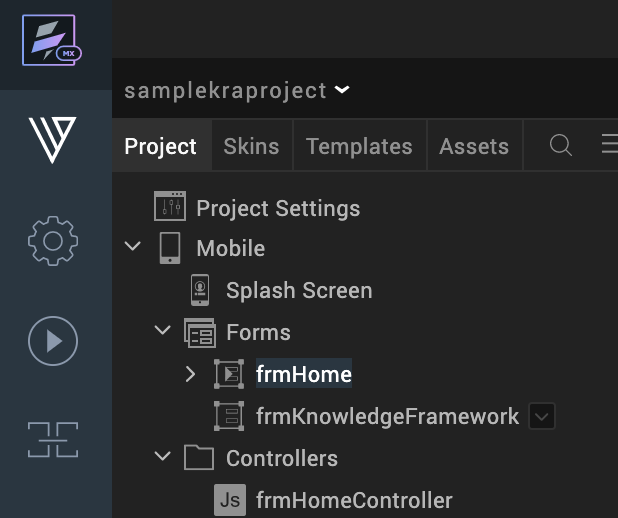Viewport: 618px width, 518px height.
Task: Switch to the Templates tab
Action: pos(359,146)
